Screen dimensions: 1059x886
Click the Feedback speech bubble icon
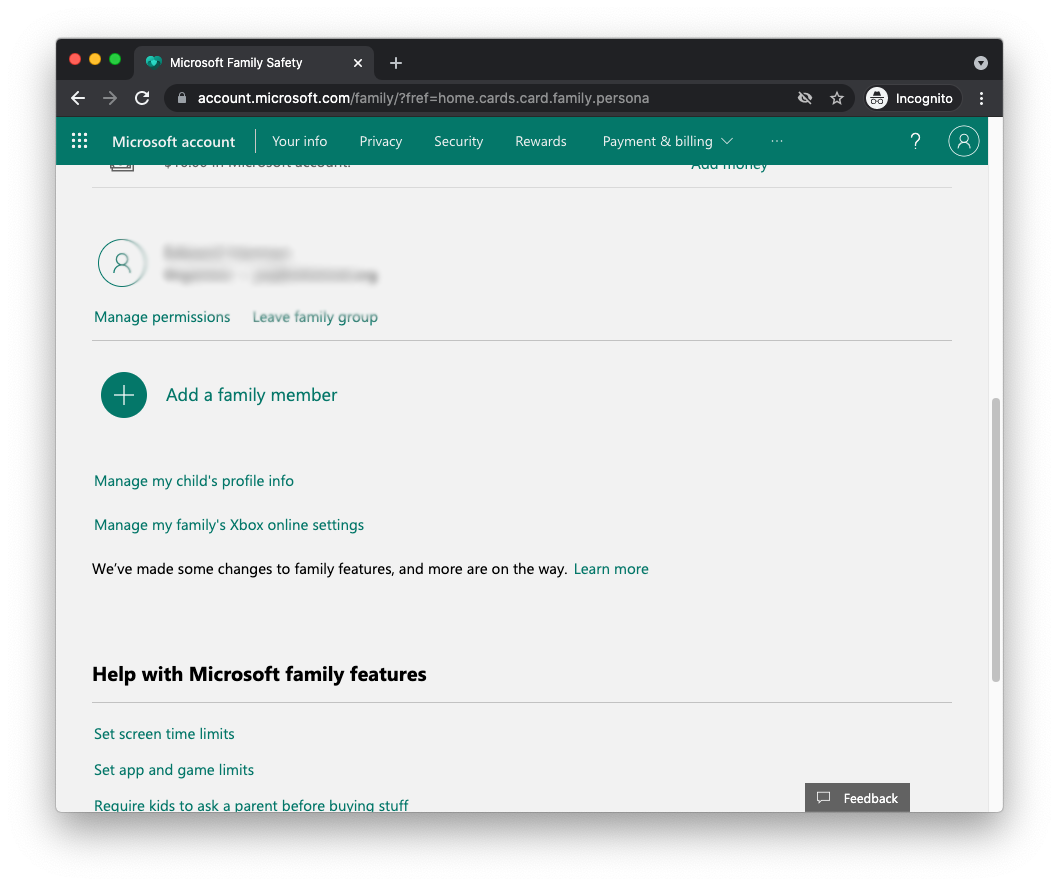click(823, 798)
